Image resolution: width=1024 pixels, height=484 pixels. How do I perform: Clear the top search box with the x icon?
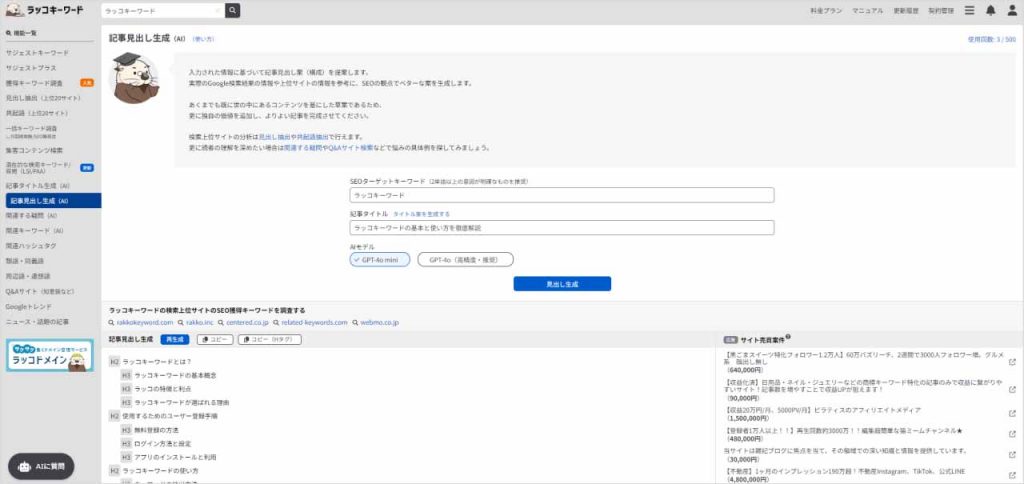click(x=217, y=11)
